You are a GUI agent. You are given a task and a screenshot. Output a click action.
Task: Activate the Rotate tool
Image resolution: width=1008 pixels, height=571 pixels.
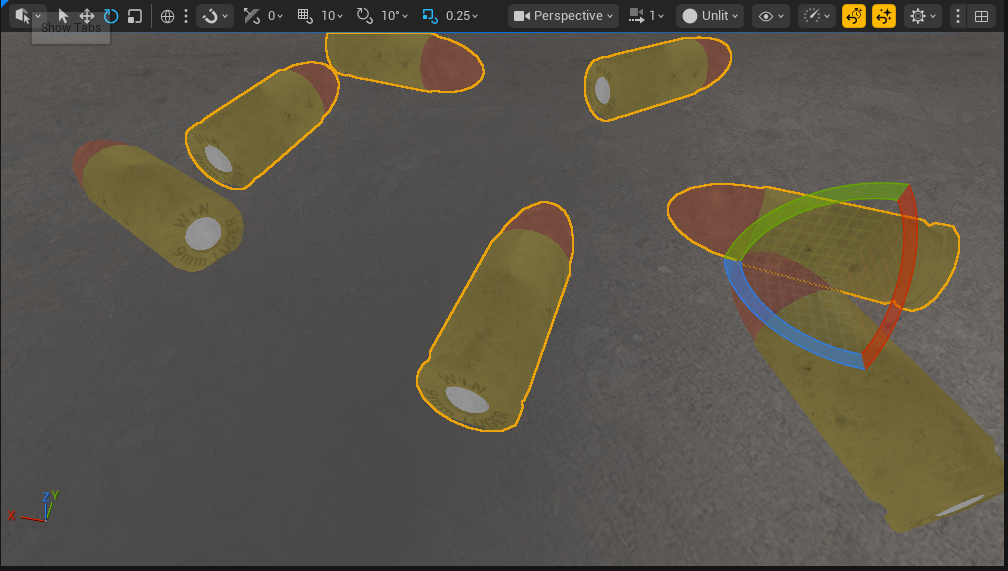(111, 15)
